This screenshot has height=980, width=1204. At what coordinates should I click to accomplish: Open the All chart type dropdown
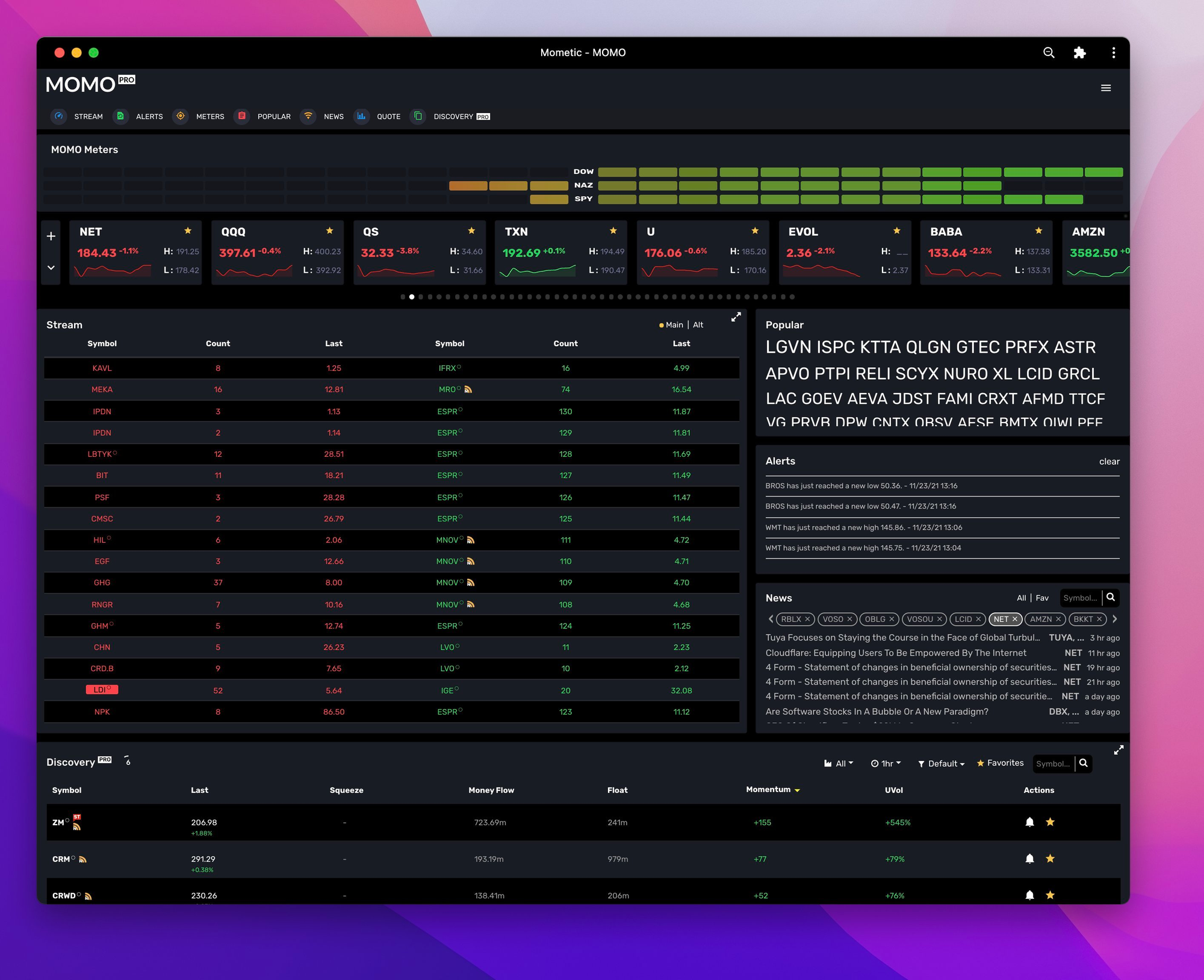point(839,763)
